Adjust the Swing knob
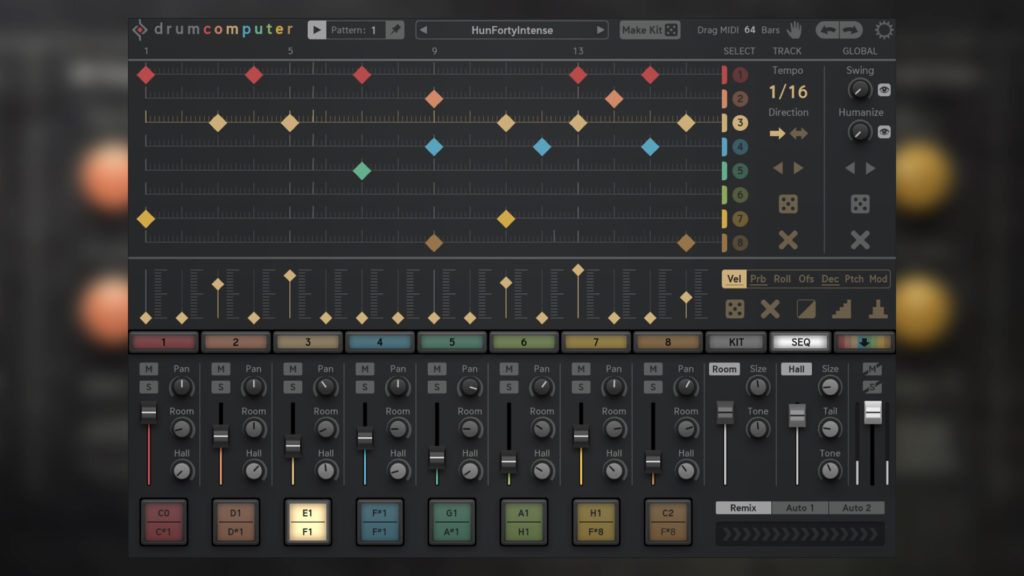 859,90
